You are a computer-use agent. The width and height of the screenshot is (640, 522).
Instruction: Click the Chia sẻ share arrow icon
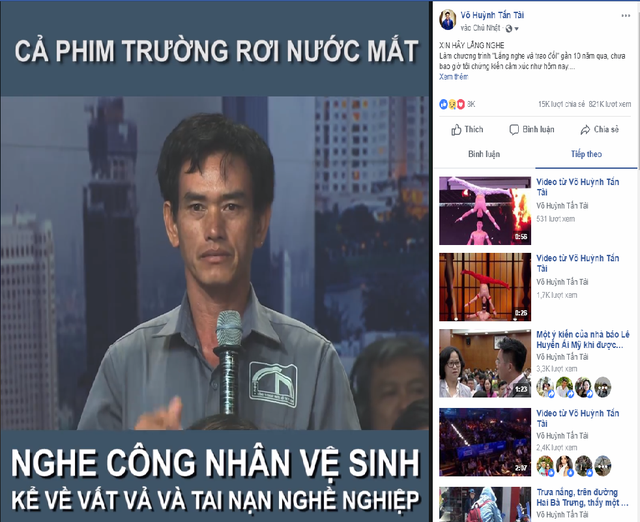(585, 130)
